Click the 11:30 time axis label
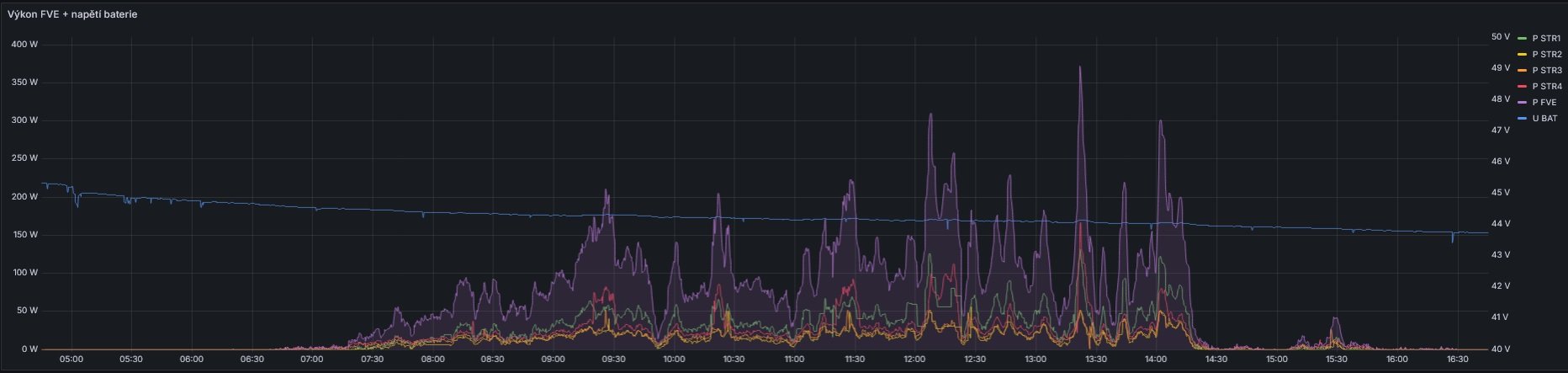 (x=855, y=360)
